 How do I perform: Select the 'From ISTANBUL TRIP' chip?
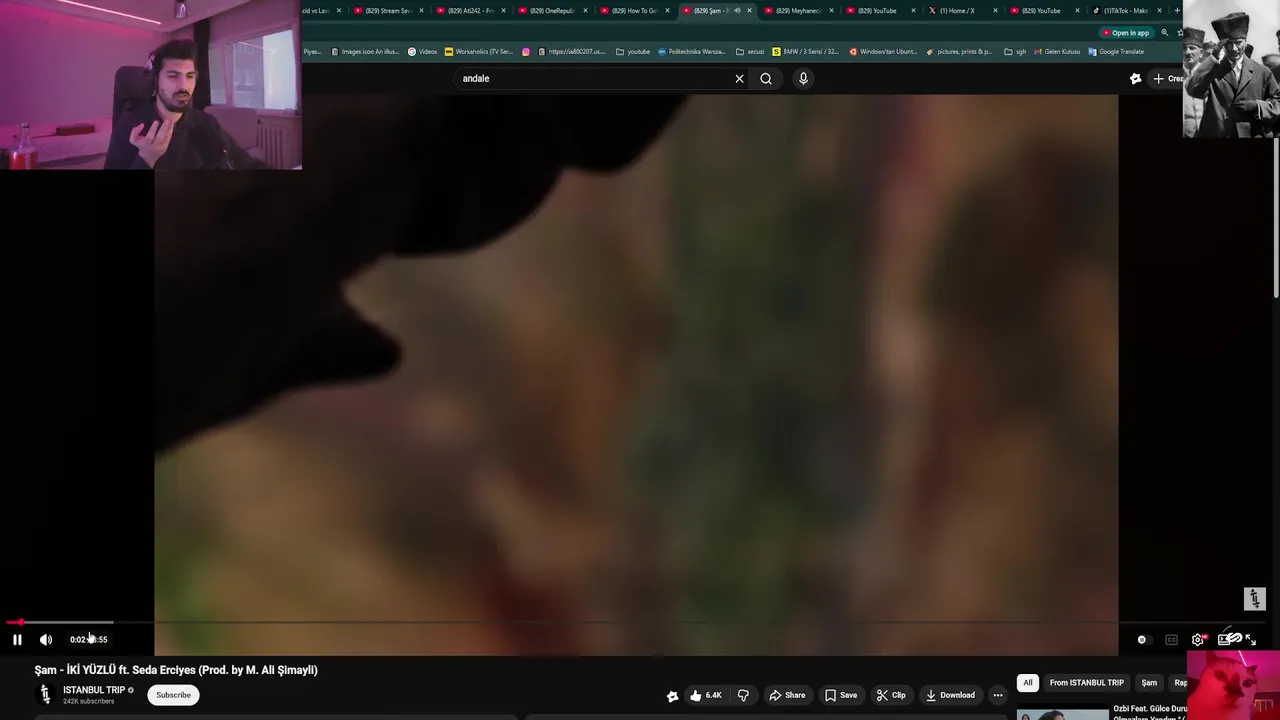1087,683
